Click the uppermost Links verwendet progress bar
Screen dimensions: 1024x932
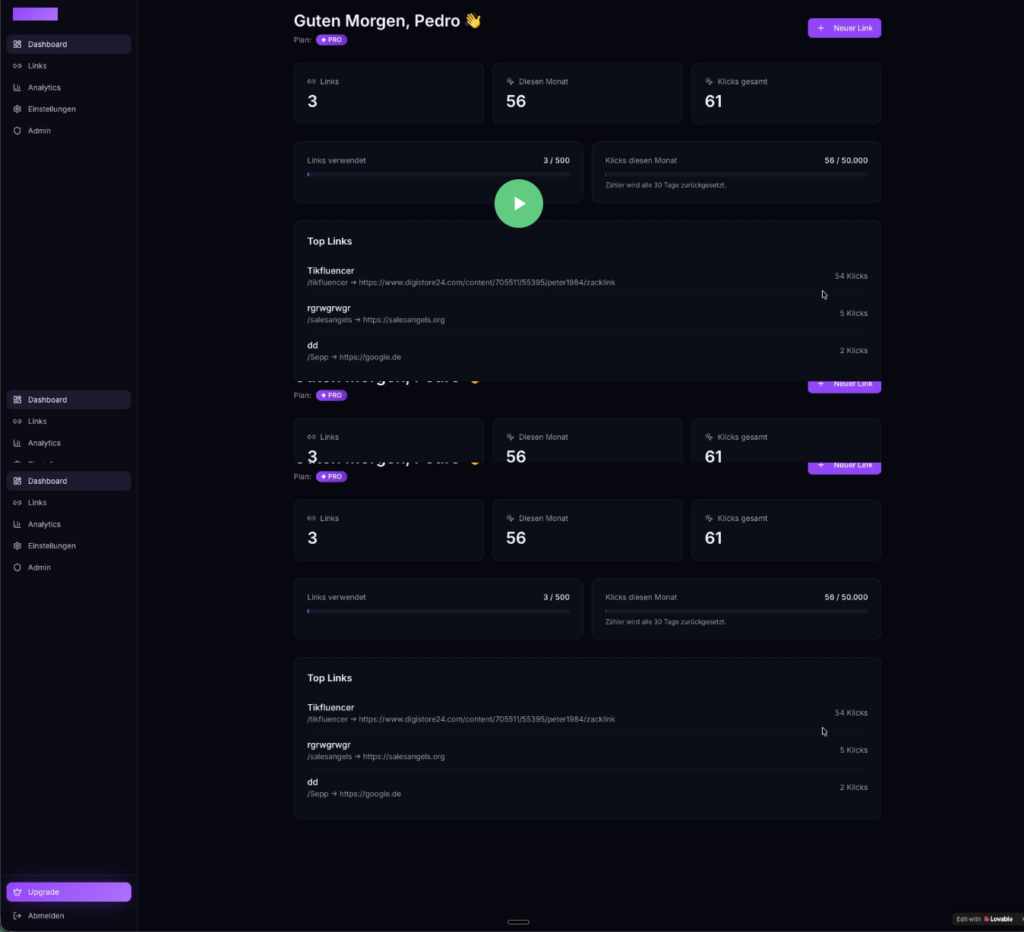pos(438,174)
